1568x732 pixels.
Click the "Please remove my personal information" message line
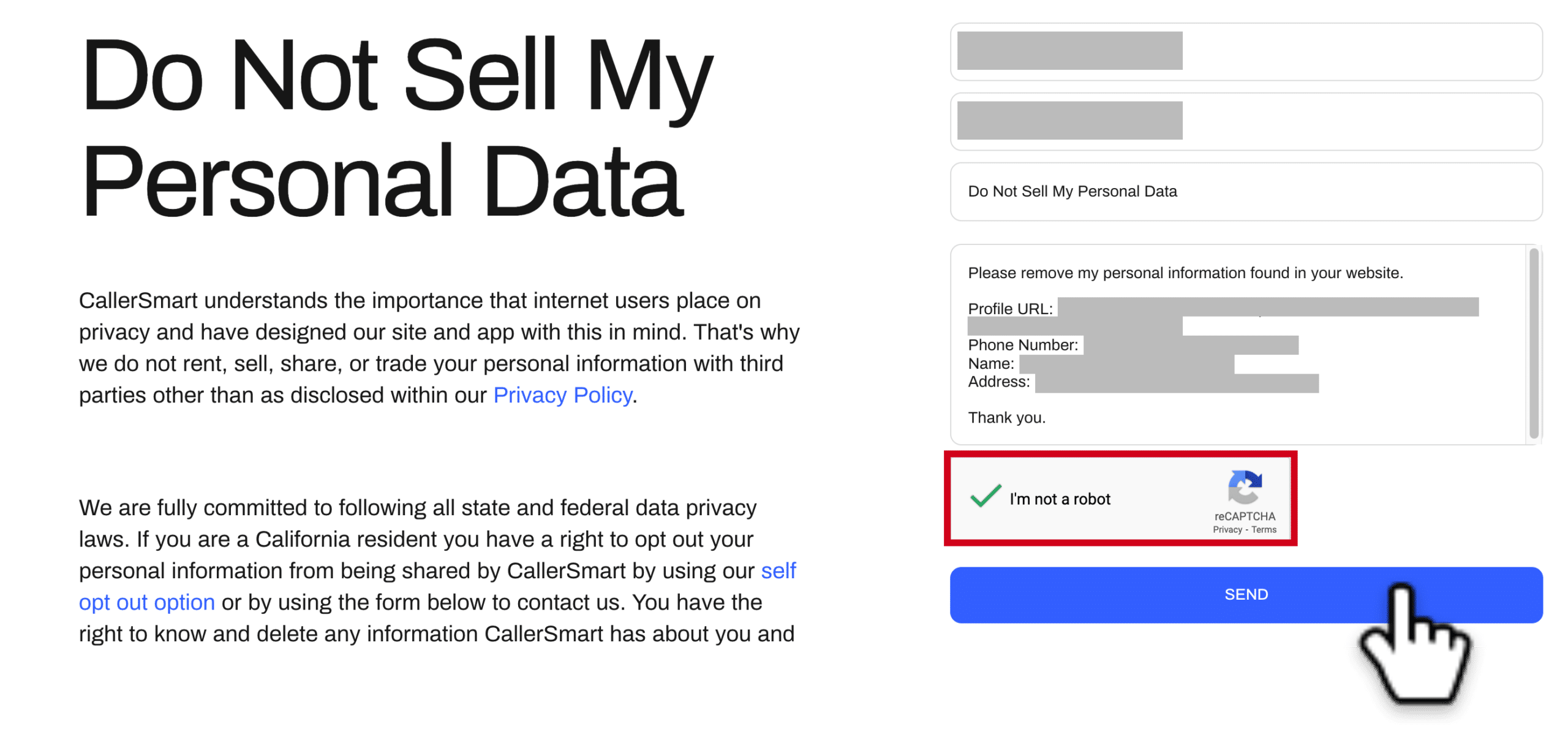click(x=1185, y=273)
